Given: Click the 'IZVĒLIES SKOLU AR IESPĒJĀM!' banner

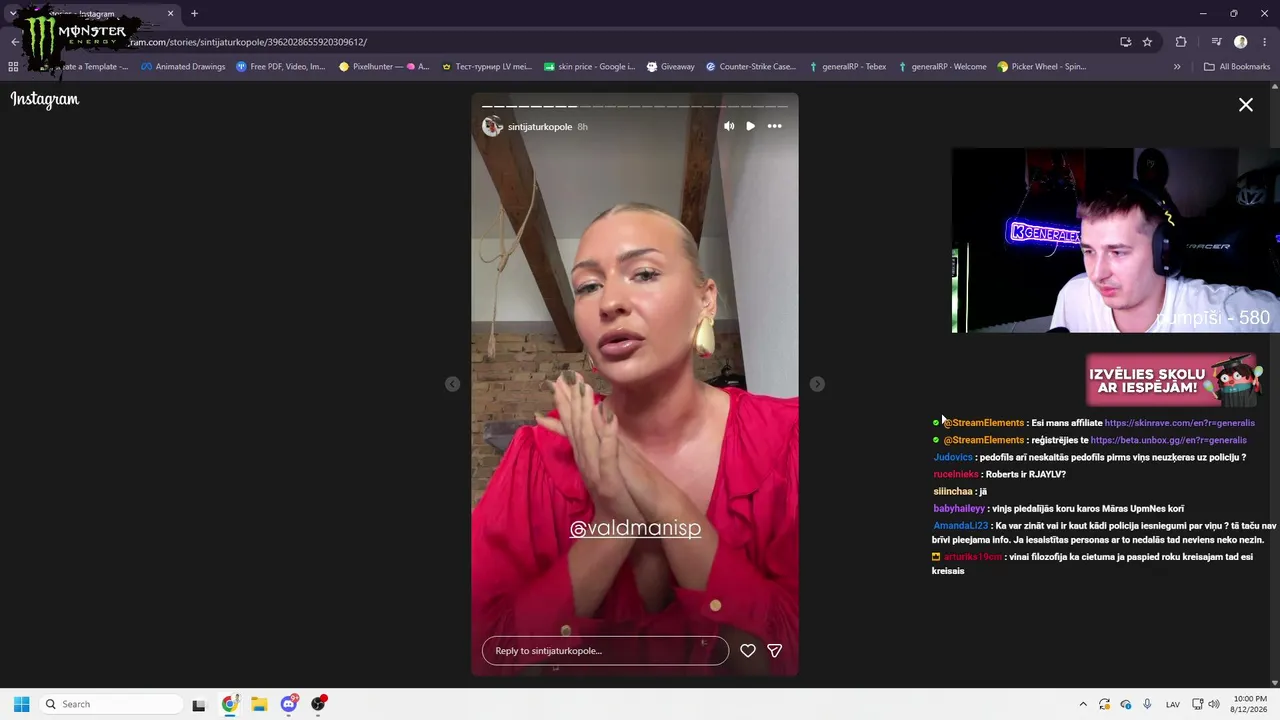Looking at the screenshot, I should pos(1172,380).
